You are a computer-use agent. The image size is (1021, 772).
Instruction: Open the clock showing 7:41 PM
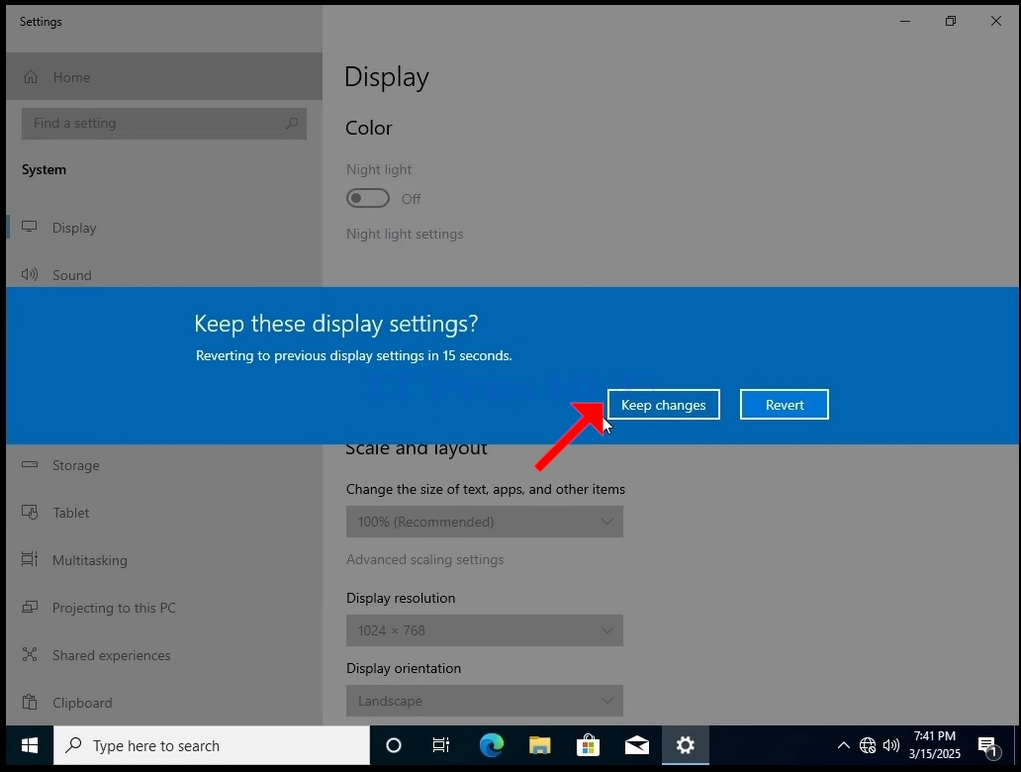click(934, 745)
